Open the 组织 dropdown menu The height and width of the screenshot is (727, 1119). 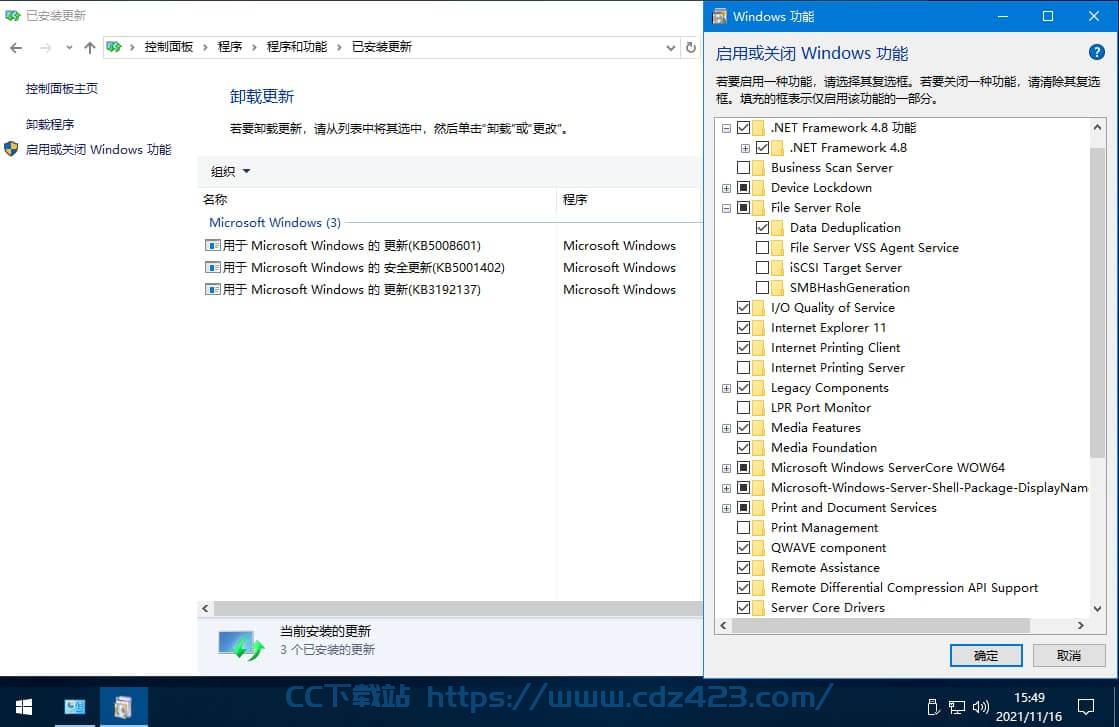click(230, 171)
